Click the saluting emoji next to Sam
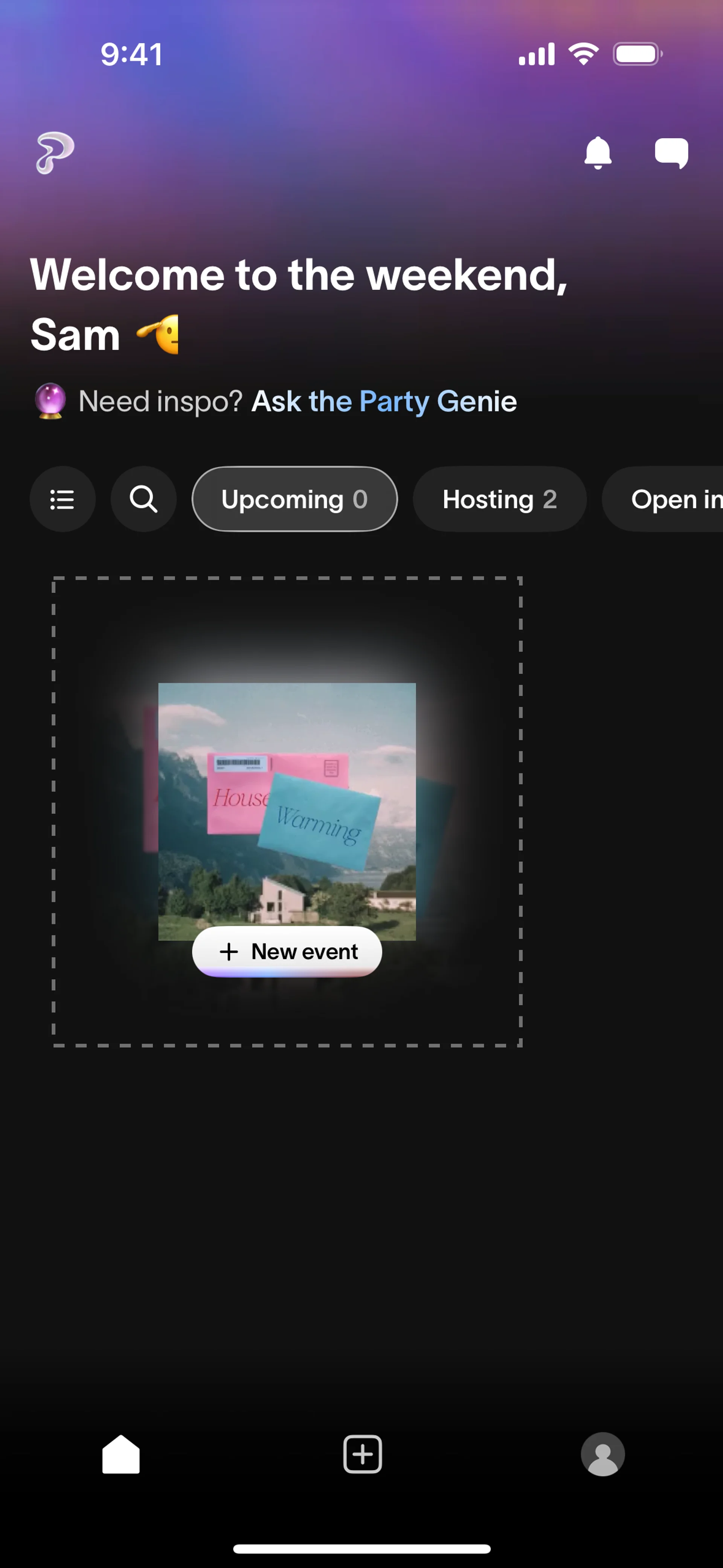 tap(158, 334)
